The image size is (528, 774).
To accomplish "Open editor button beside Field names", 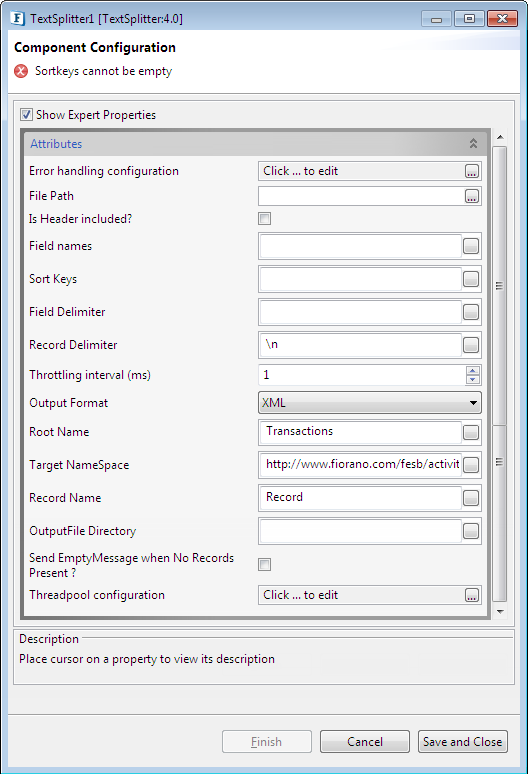I will (x=471, y=246).
